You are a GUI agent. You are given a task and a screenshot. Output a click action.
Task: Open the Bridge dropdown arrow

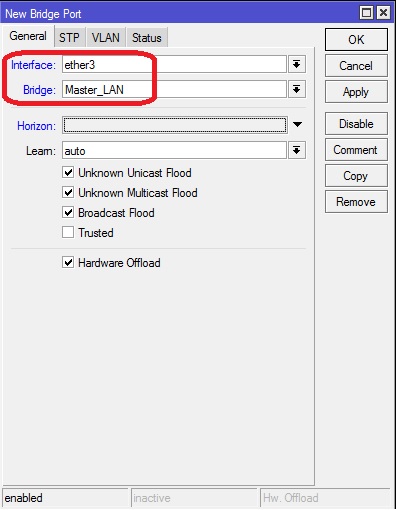(297, 89)
